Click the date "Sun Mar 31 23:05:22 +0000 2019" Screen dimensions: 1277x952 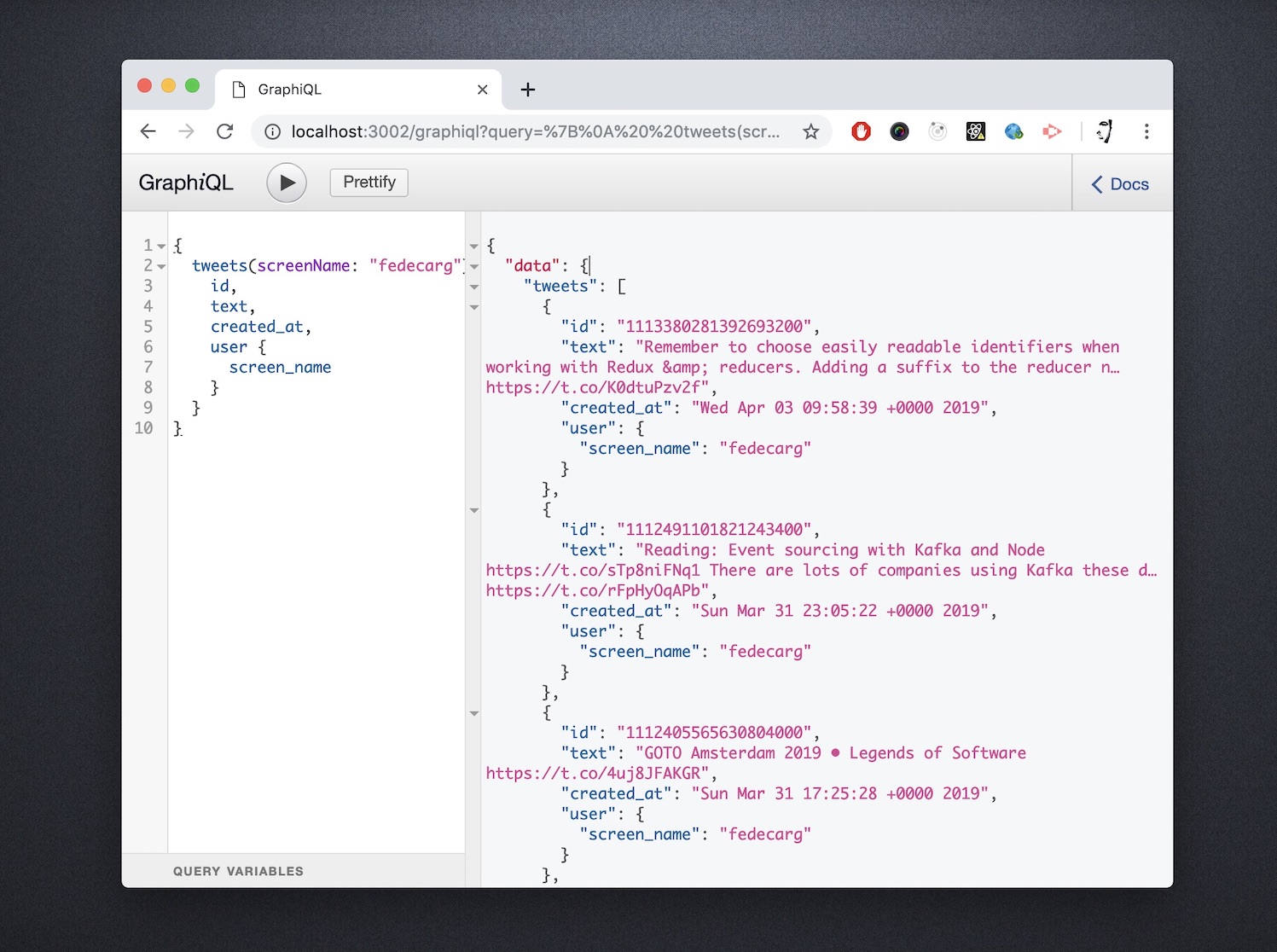(x=839, y=611)
